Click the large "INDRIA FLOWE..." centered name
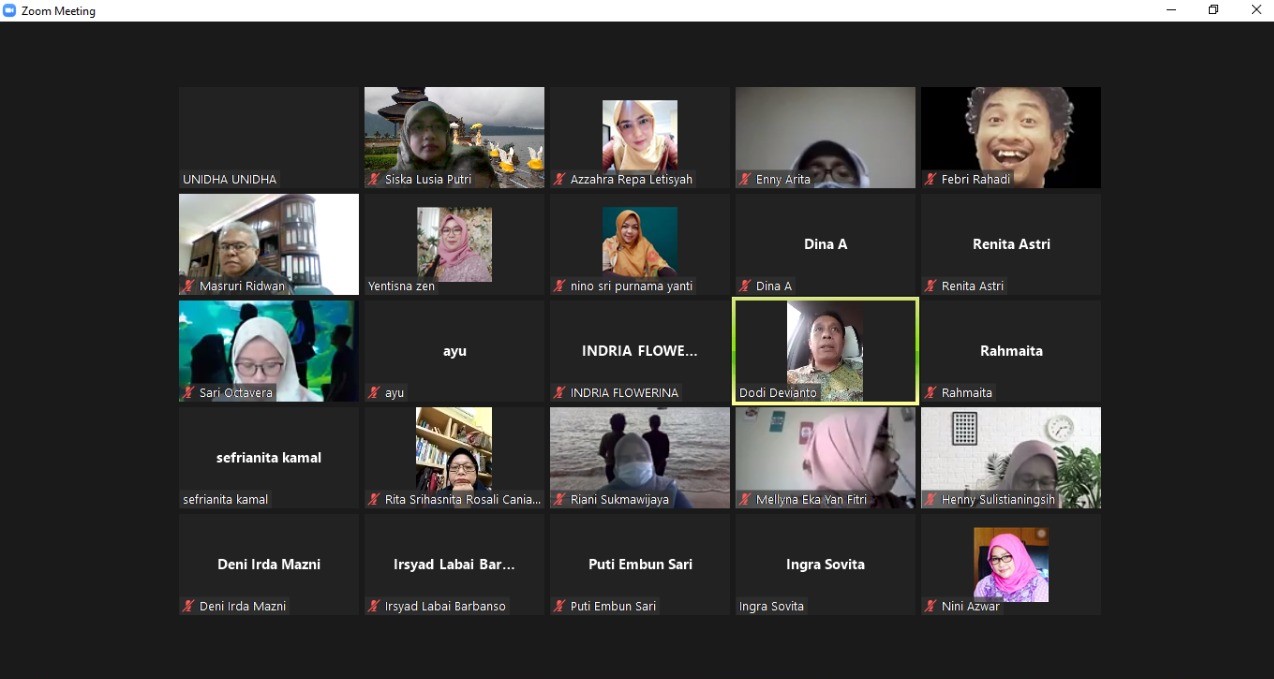 [x=640, y=351]
